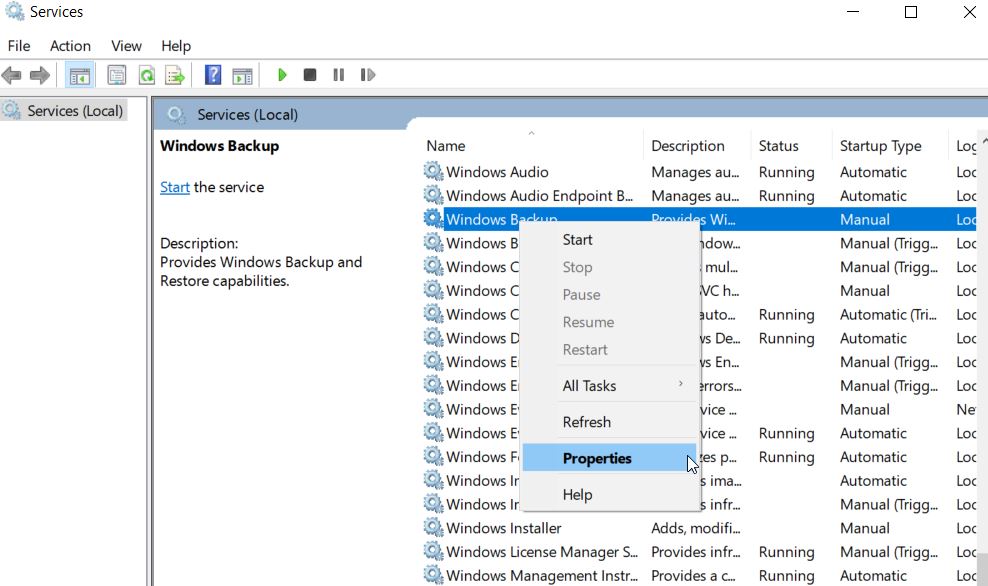Minimize the Services window
Image resolution: width=988 pixels, height=586 pixels.
click(x=853, y=12)
